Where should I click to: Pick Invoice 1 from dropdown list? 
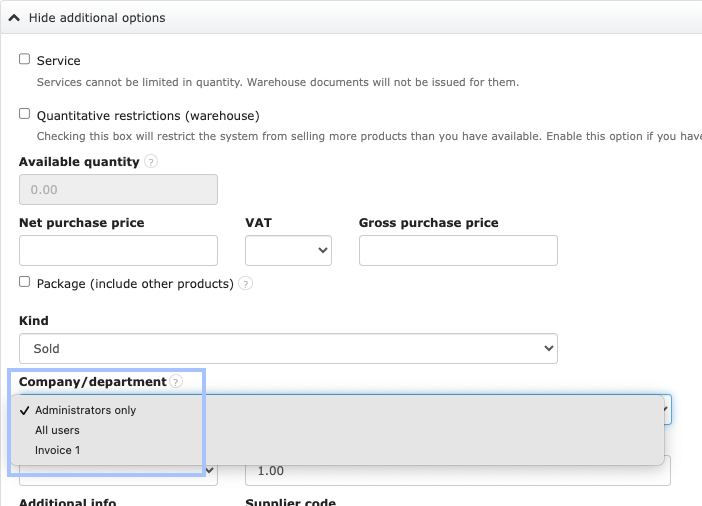57,450
